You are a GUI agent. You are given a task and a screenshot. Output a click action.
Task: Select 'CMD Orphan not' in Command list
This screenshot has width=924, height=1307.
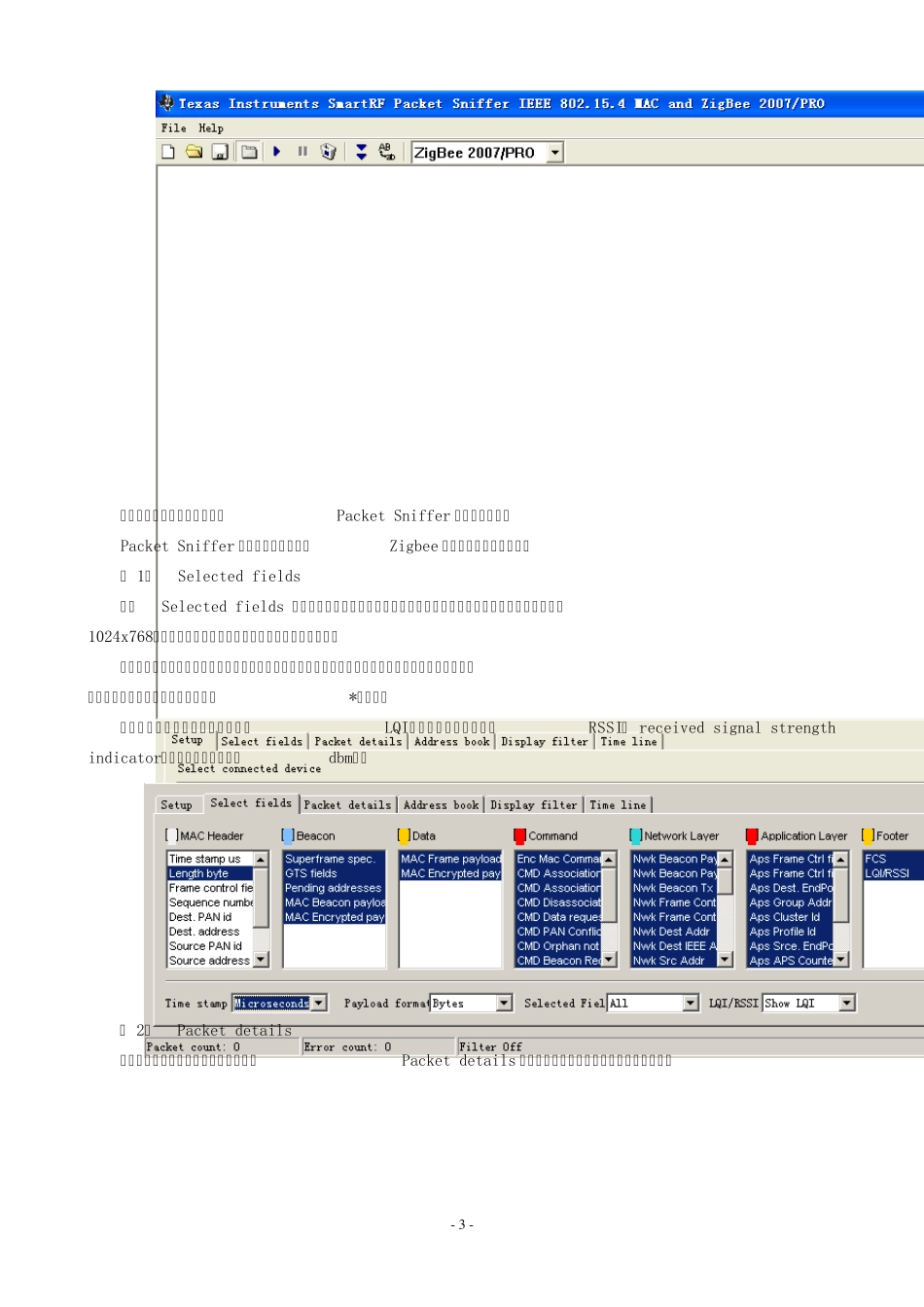tap(558, 946)
